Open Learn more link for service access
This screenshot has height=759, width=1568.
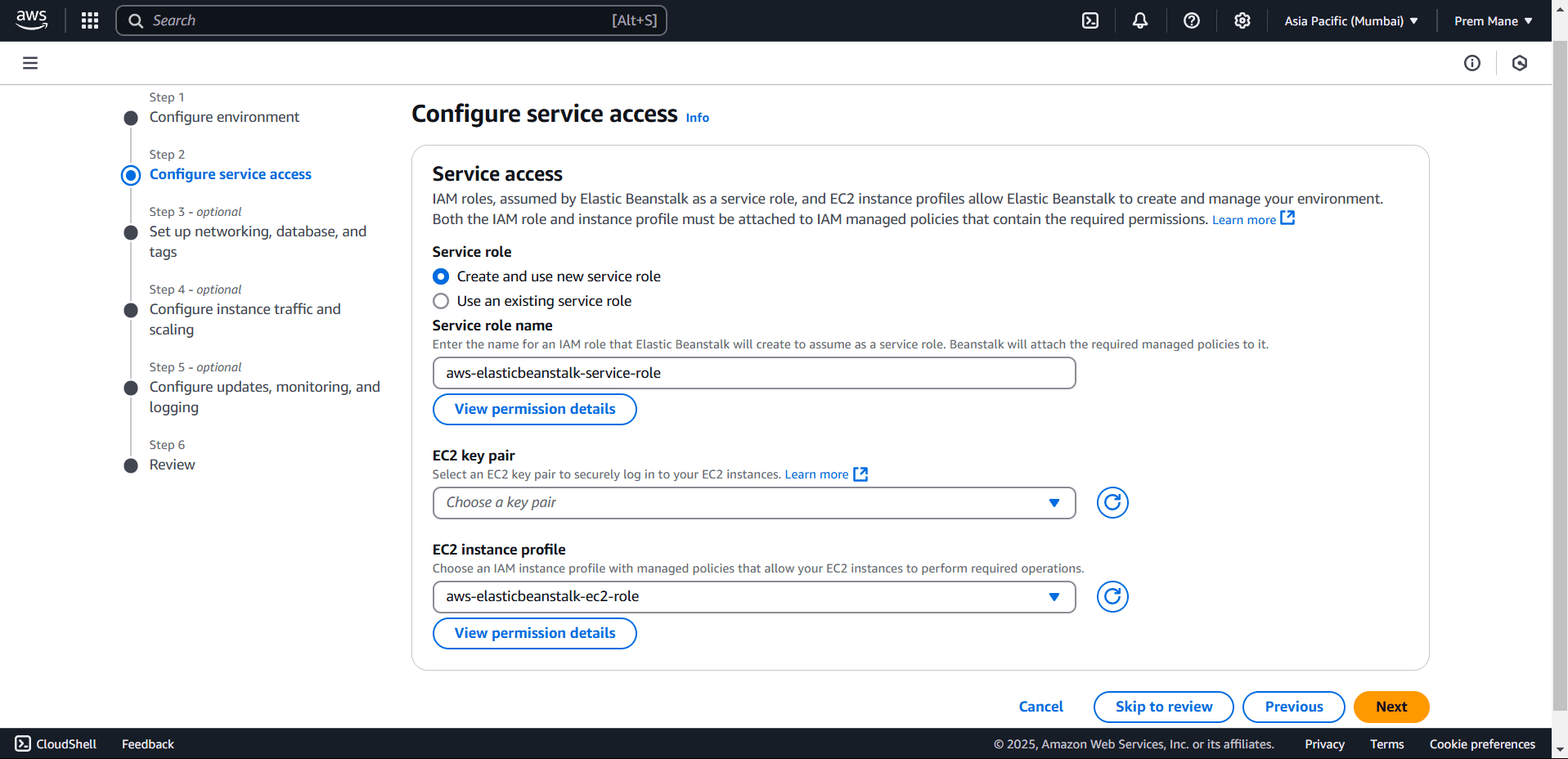[x=1243, y=220]
